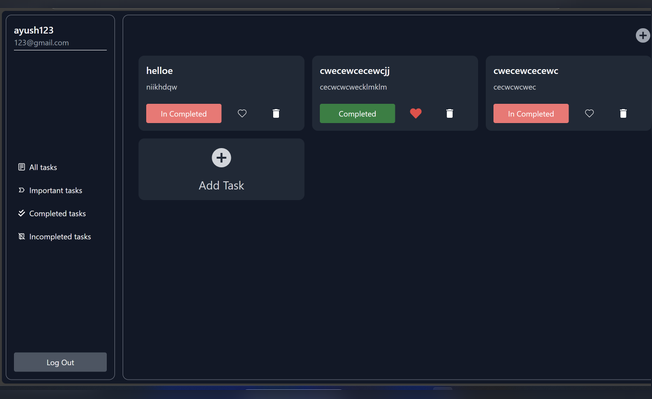Image resolution: width=652 pixels, height=399 pixels.
Task: Toggle cwecewcecewc In Completed status button
Action: click(531, 113)
